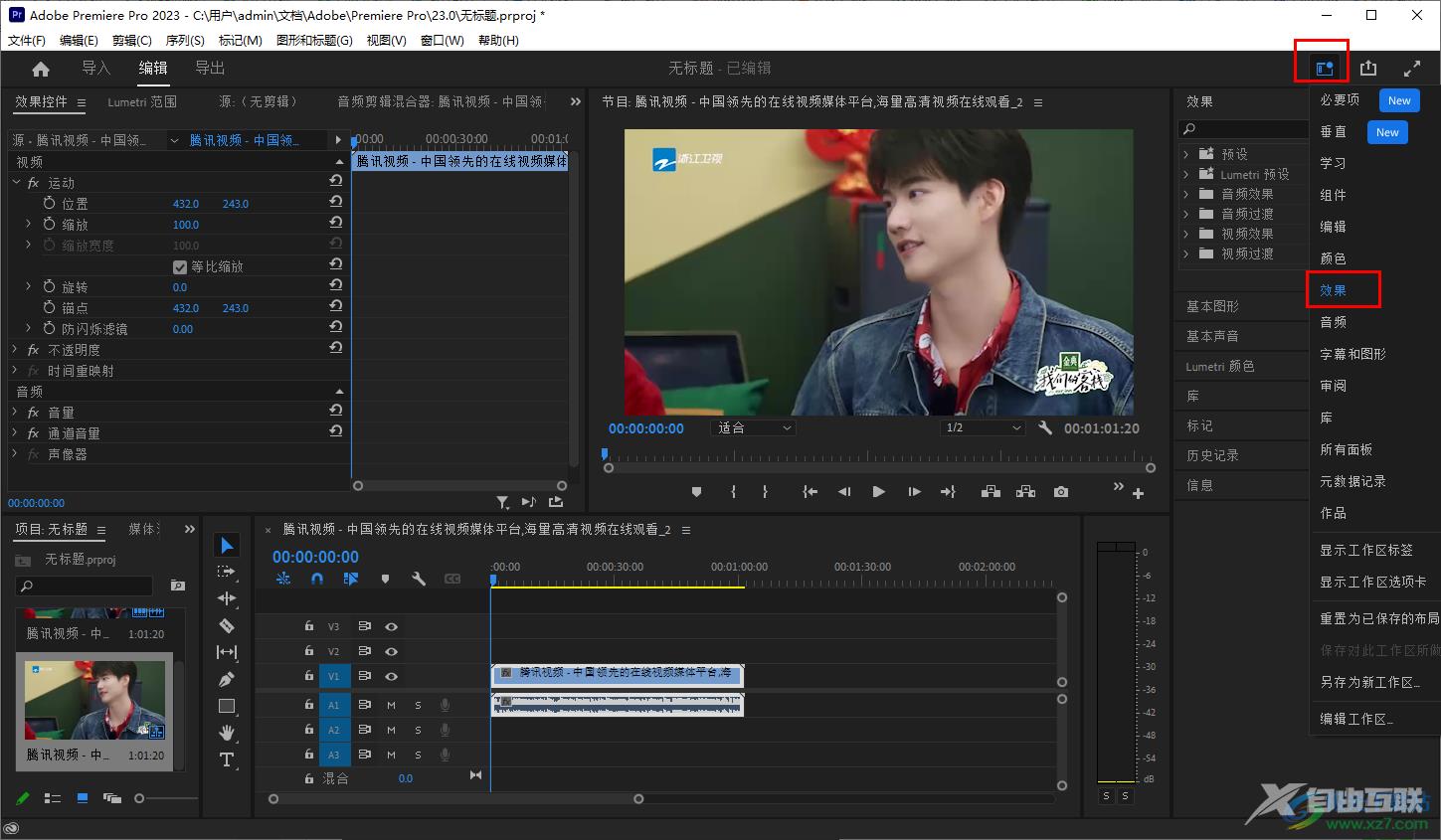Open the Home screen icon
The height and width of the screenshot is (840, 1441).
pyautogui.click(x=41, y=69)
